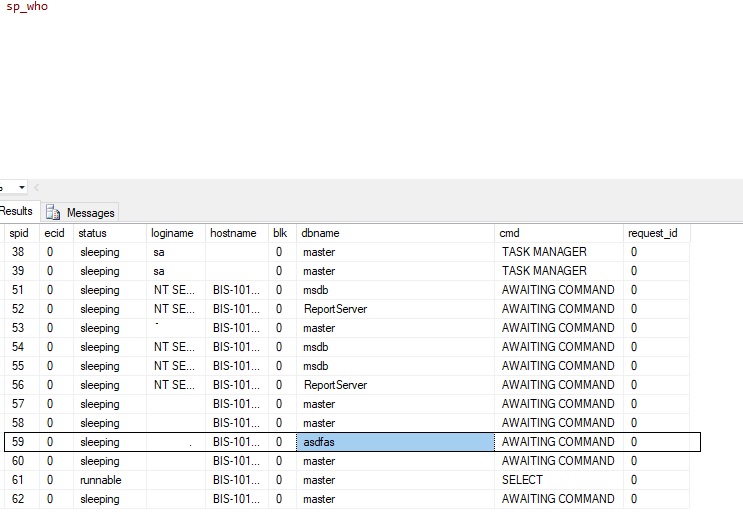The image size is (743, 517).
Task: Select the cmd column header
Action: 509,233
